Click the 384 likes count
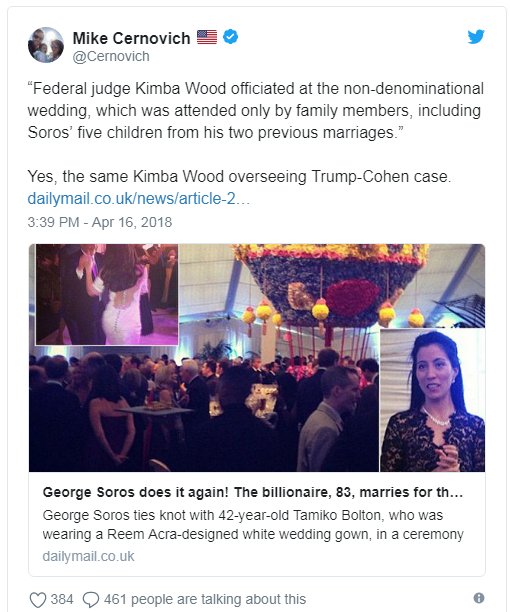This screenshot has height=612, width=510. click(62, 599)
